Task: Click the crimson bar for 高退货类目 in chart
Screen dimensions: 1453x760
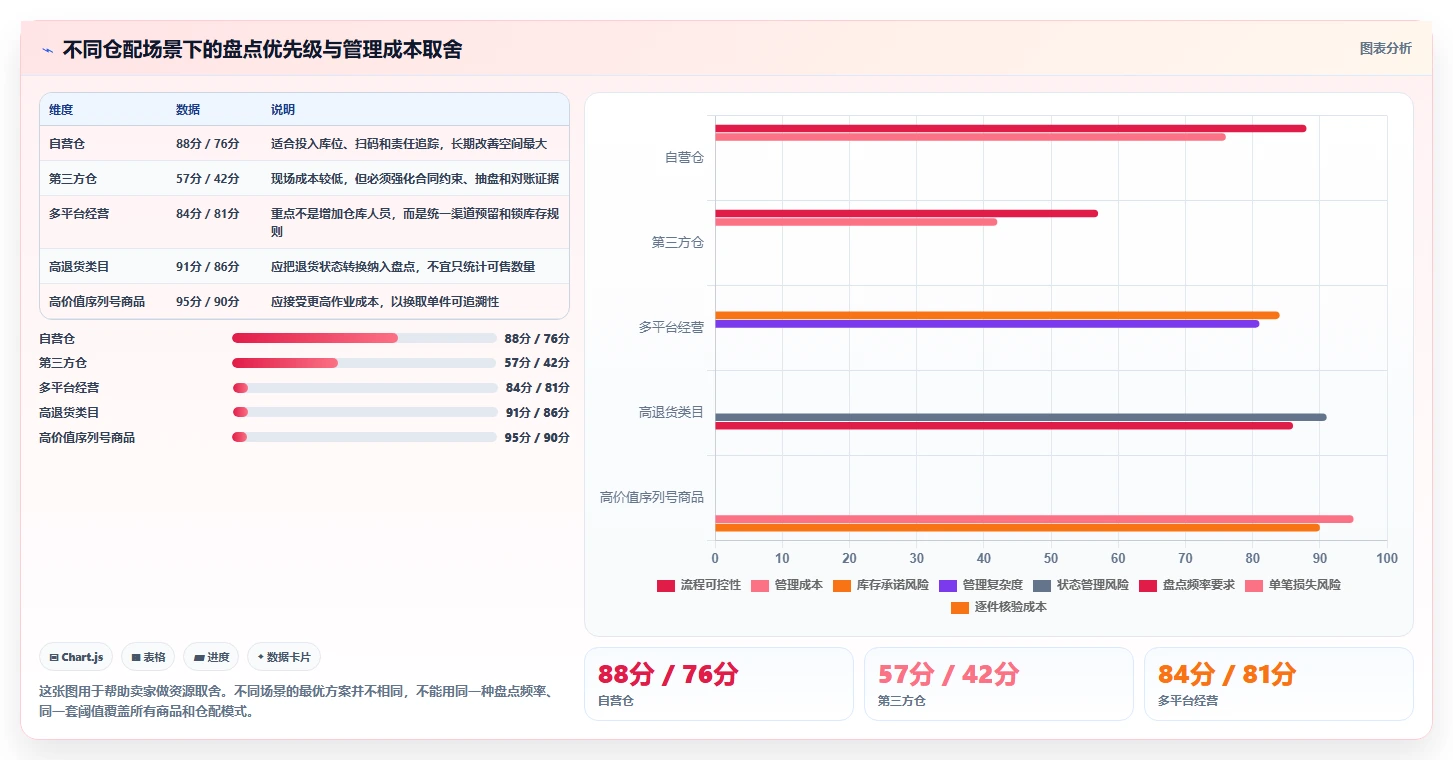Action: click(1004, 426)
